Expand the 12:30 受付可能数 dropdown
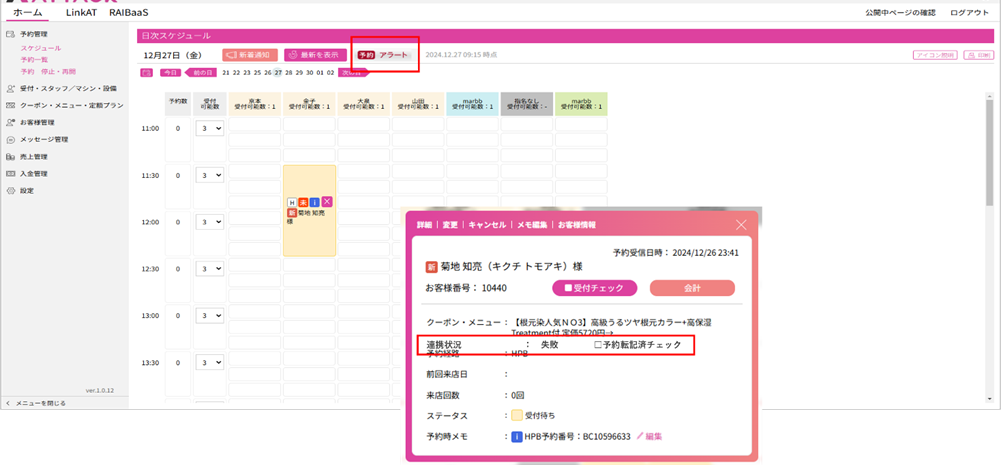This screenshot has height=465, width=1001. coord(210,269)
